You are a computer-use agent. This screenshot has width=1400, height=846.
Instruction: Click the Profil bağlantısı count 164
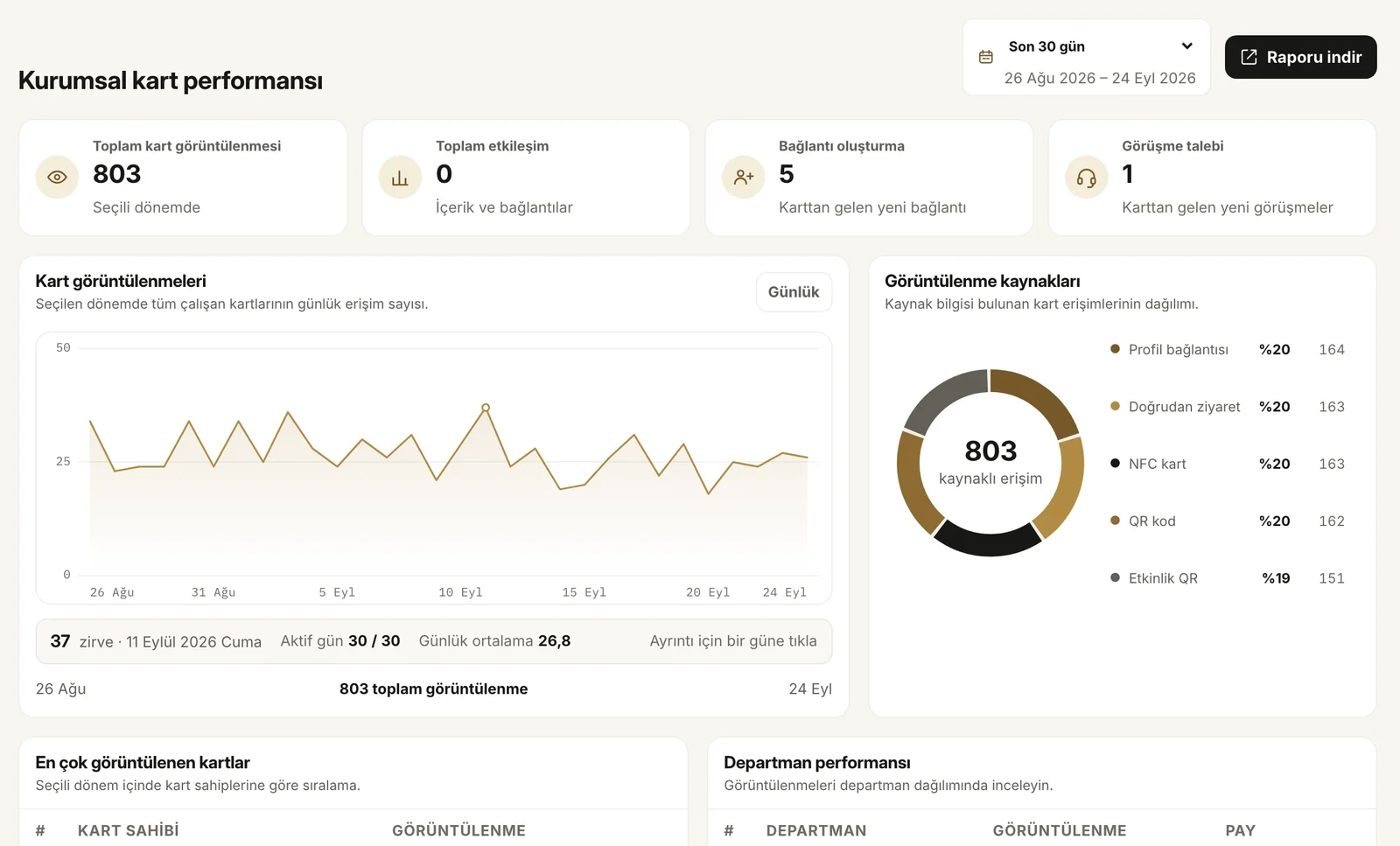(1332, 349)
